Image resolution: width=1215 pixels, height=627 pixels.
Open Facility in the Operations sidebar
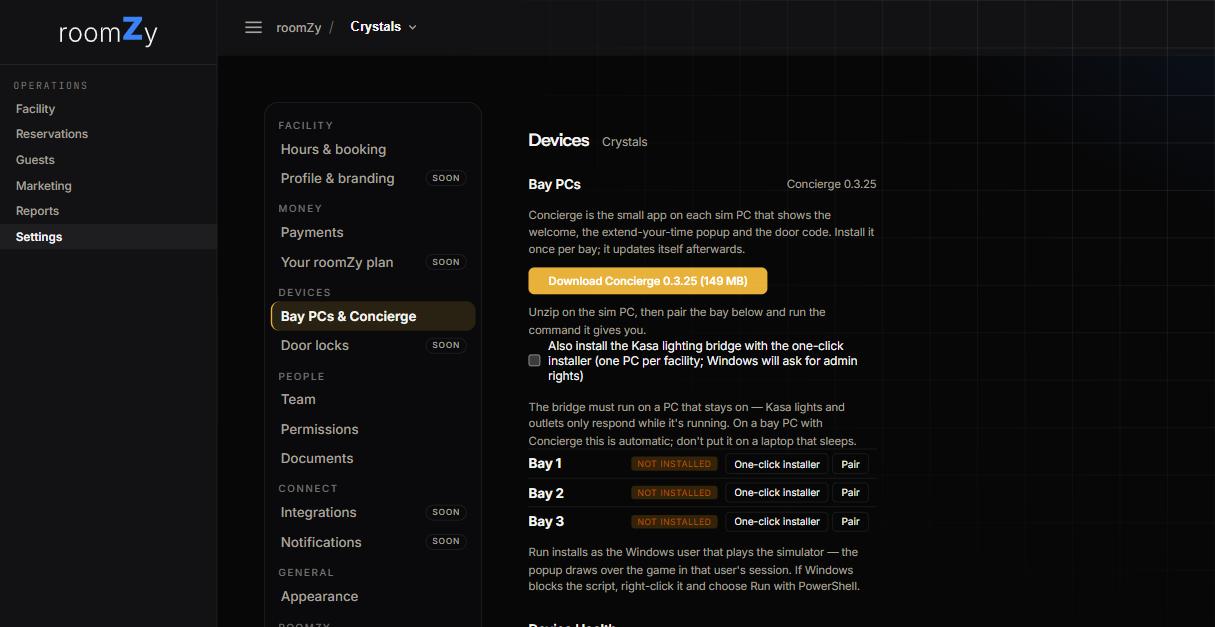[x=108, y=108]
